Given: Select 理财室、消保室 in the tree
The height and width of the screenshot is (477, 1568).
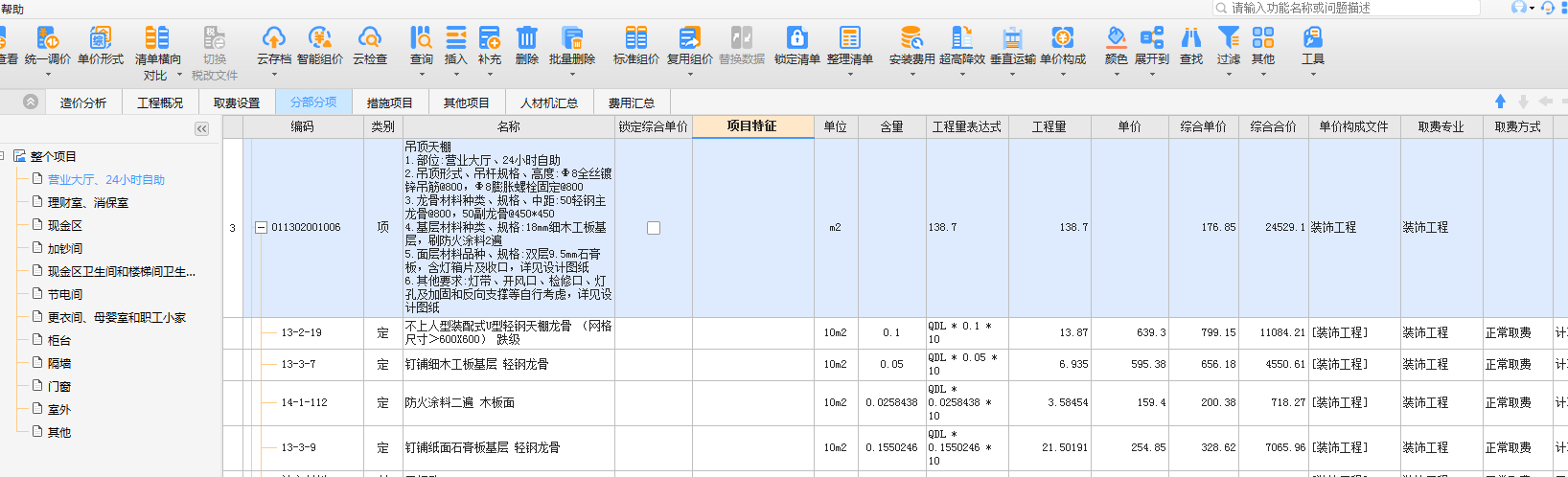Looking at the screenshot, I should click(88, 202).
